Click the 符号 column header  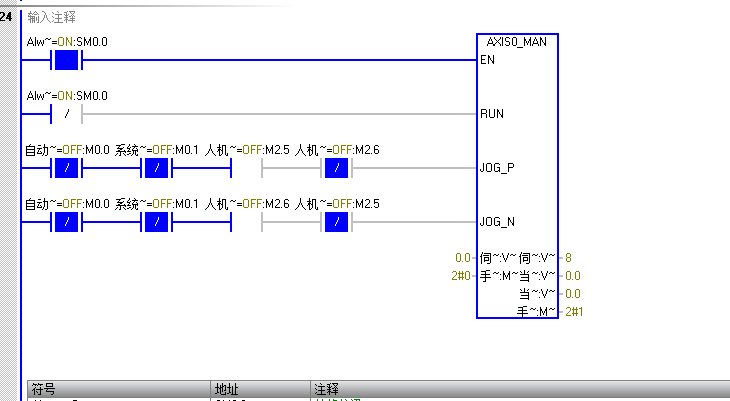pos(44,389)
